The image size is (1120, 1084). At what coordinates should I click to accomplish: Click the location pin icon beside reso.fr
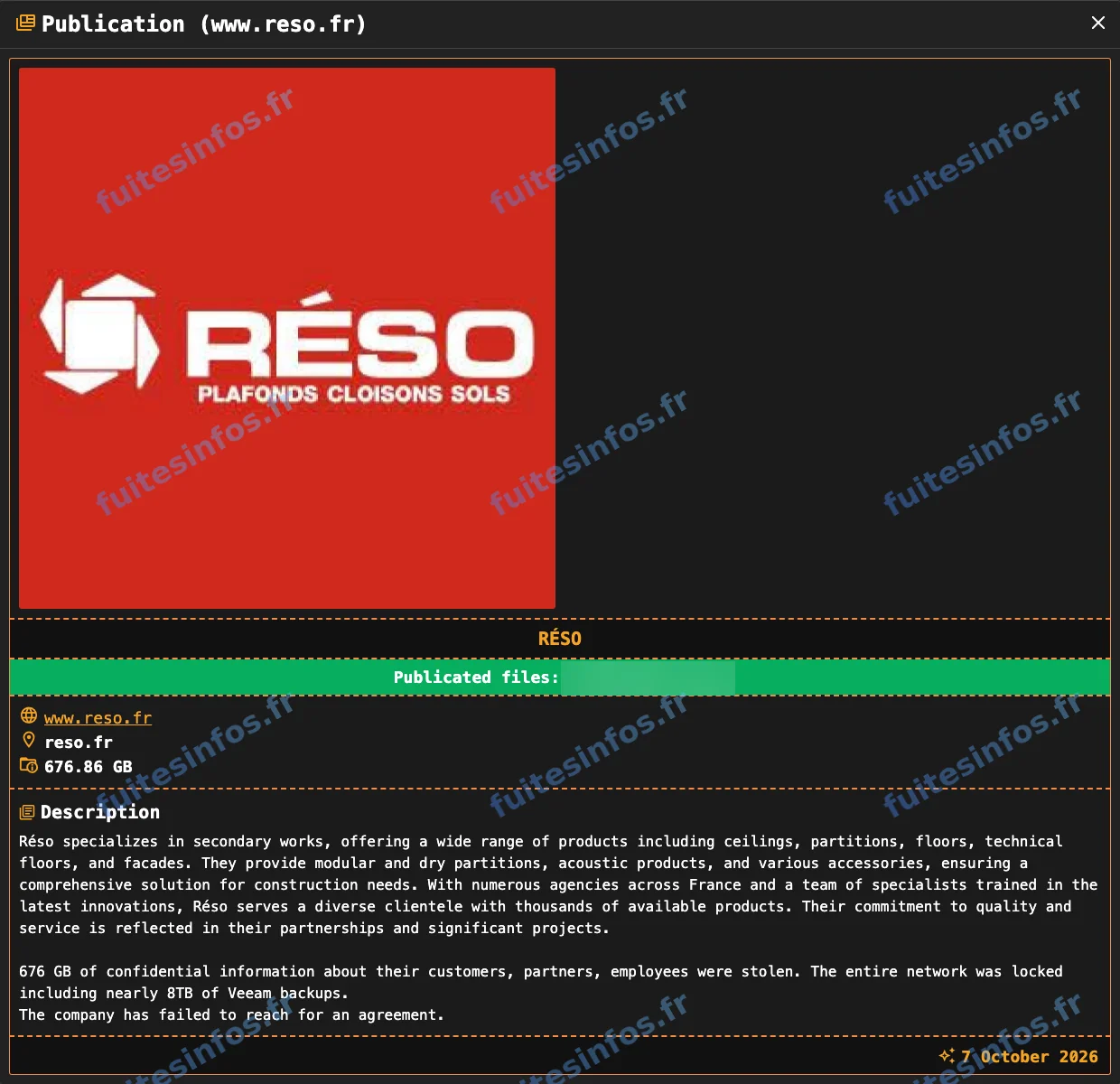[29, 741]
